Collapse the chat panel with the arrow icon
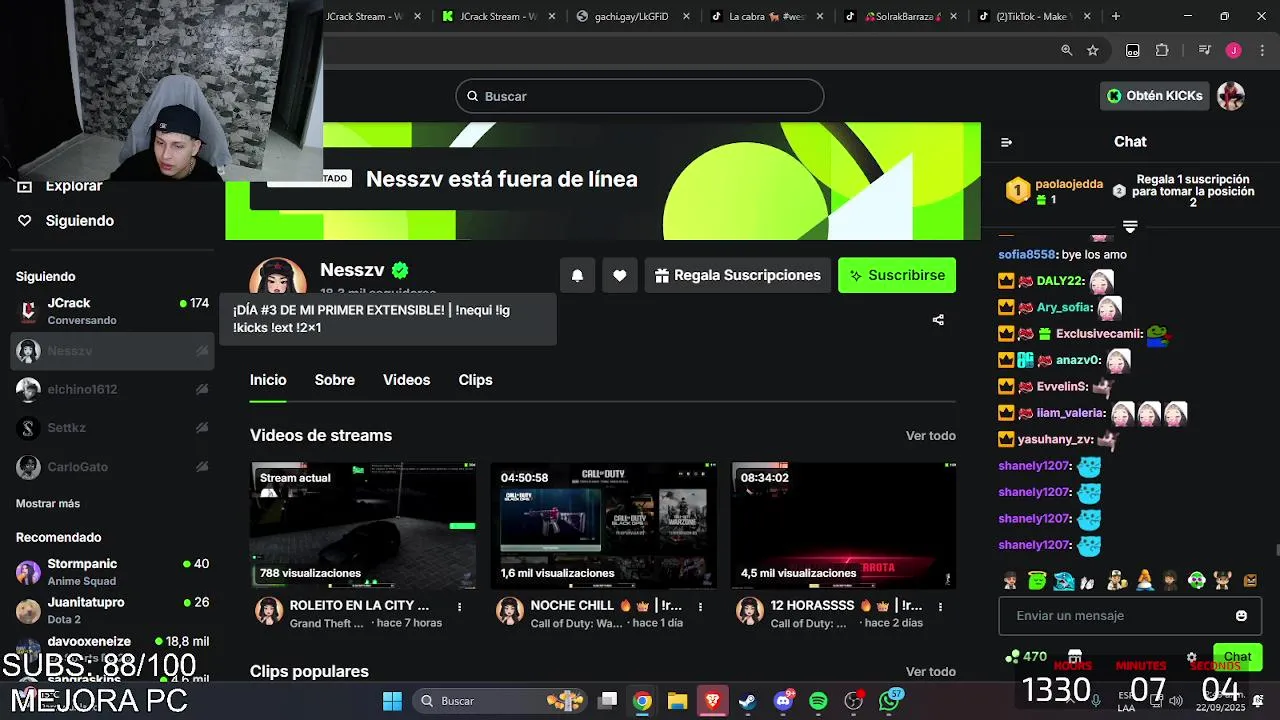 point(1006,142)
